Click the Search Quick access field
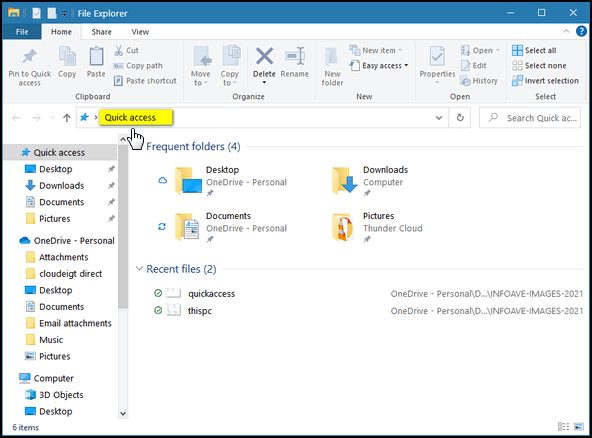This screenshot has height=438, width=592. pyautogui.click(x=530, y=118)
